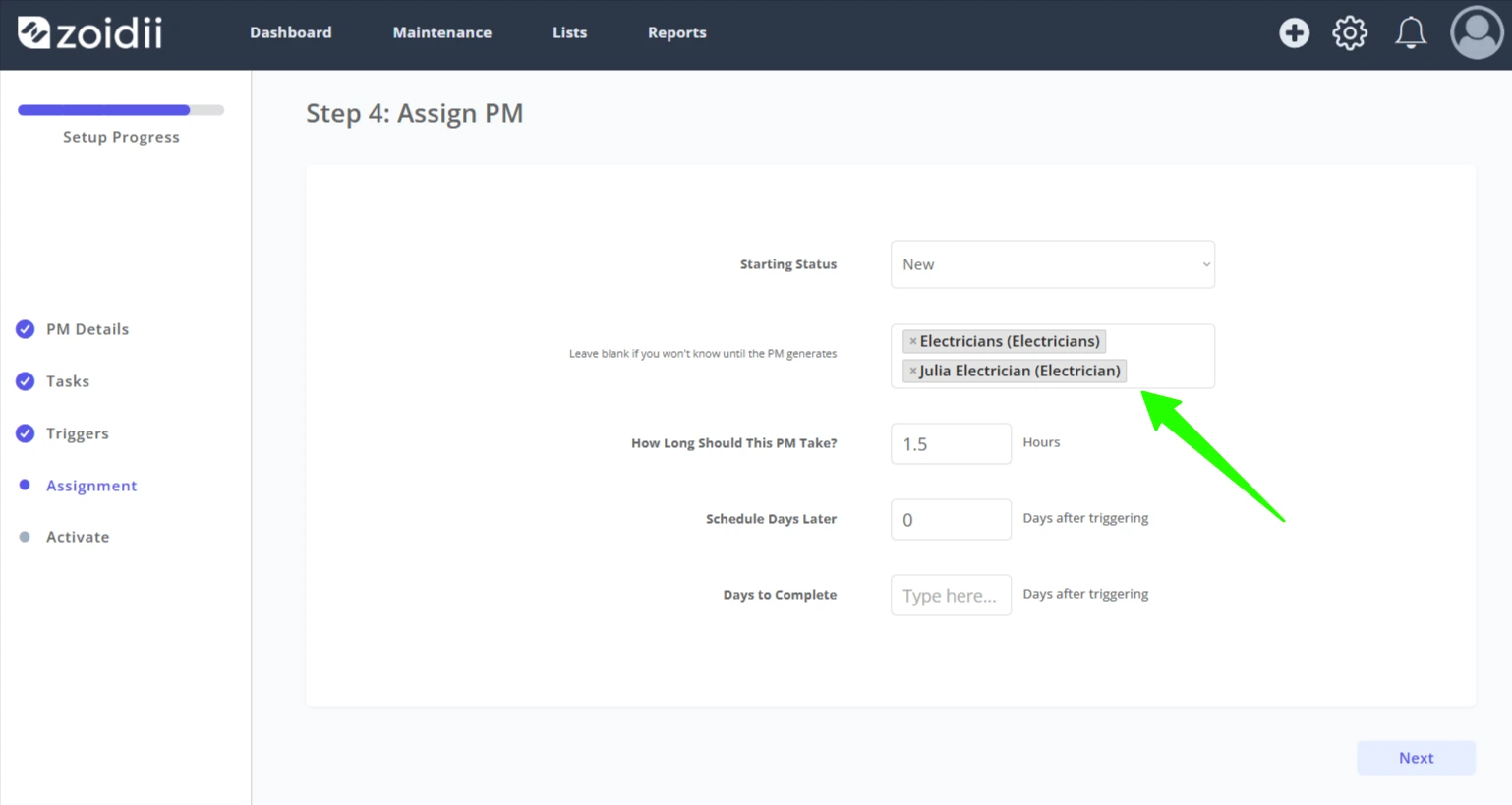The image size is (1512, 805).
Task: Open the Dashboard menu
Action: coord(291,32)
